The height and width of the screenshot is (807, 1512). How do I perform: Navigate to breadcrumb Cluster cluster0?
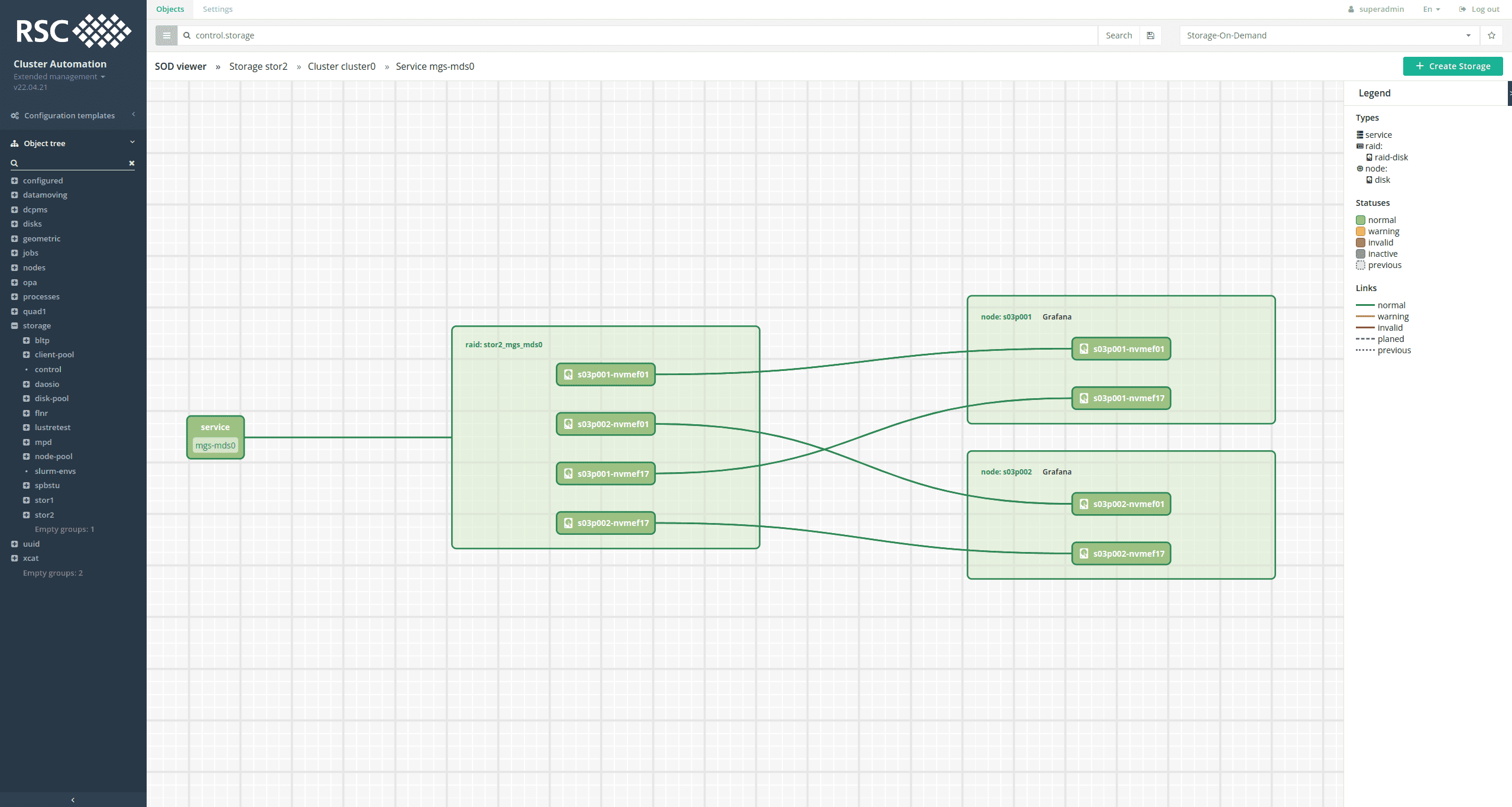tap(341, 66)
